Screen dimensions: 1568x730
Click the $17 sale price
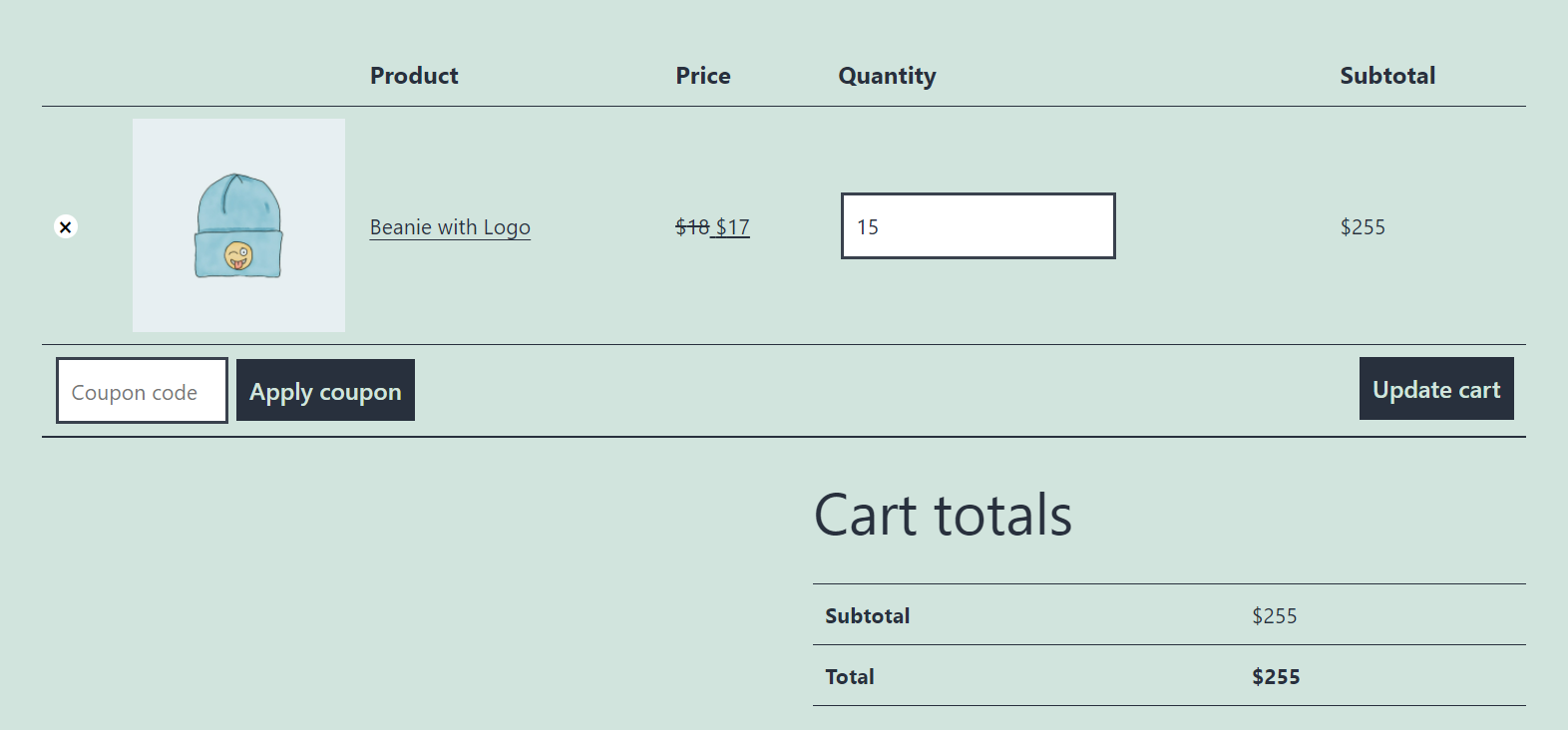pos(733,227)
